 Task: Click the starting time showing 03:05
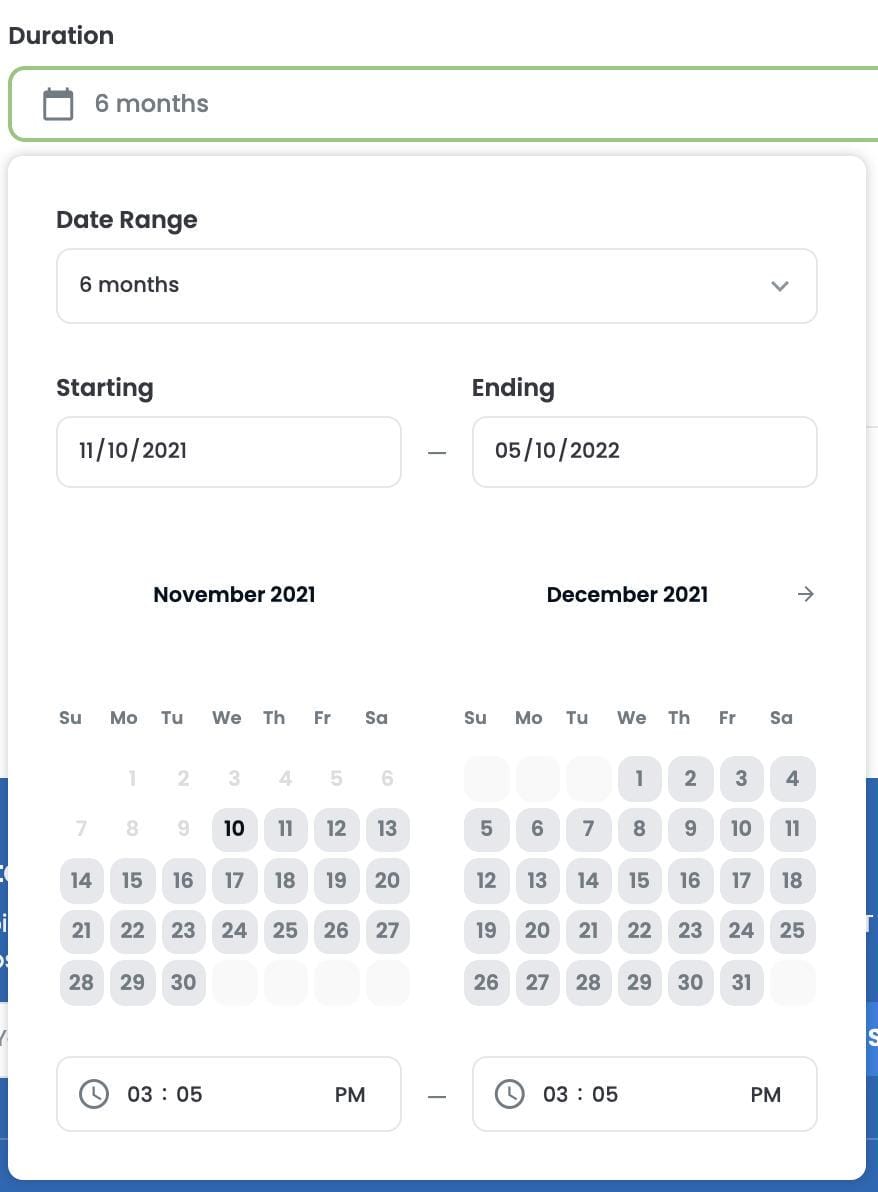(164, 1094)
